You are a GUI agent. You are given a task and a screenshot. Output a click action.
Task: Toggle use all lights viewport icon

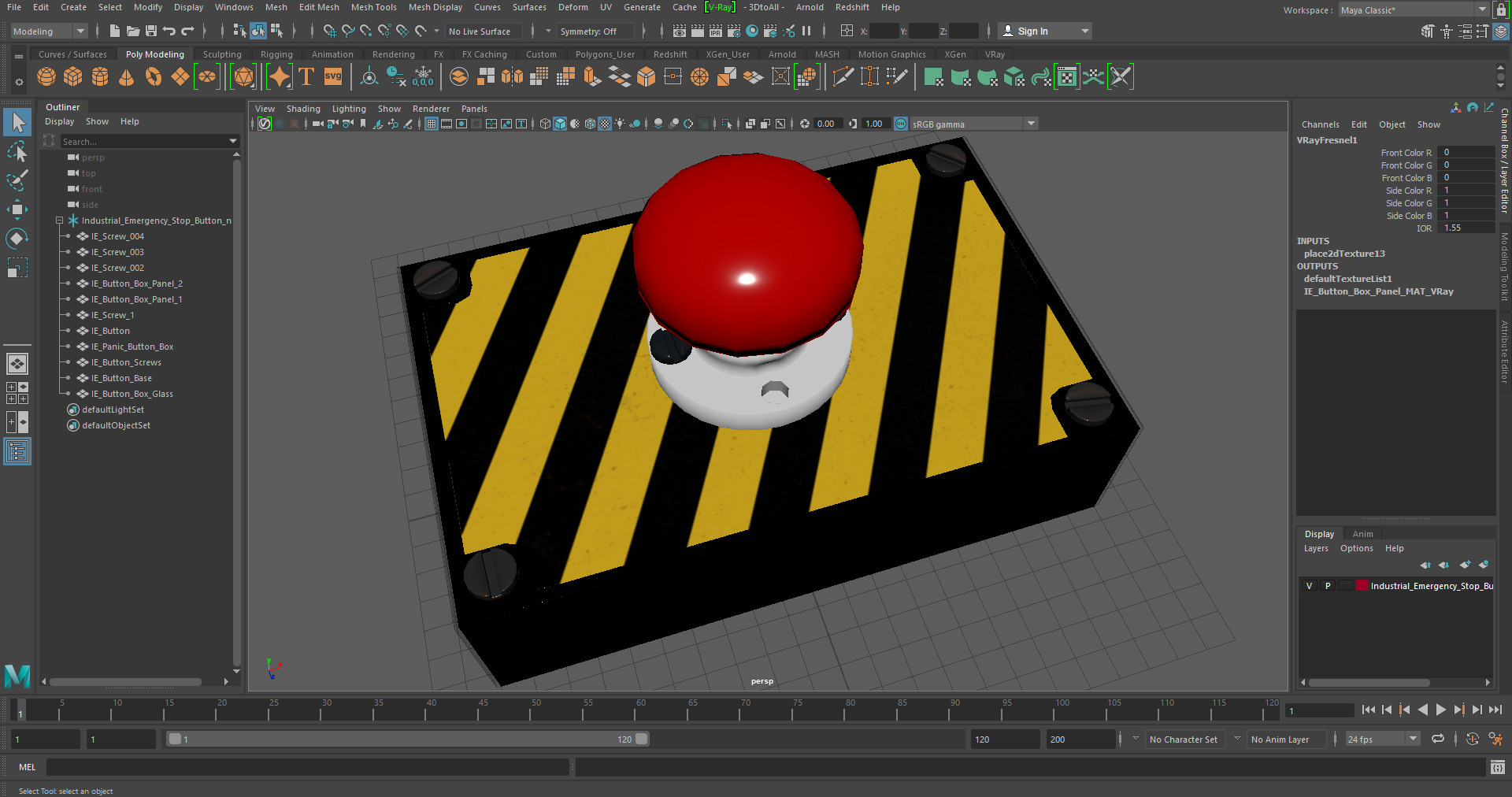pos(621,124)
